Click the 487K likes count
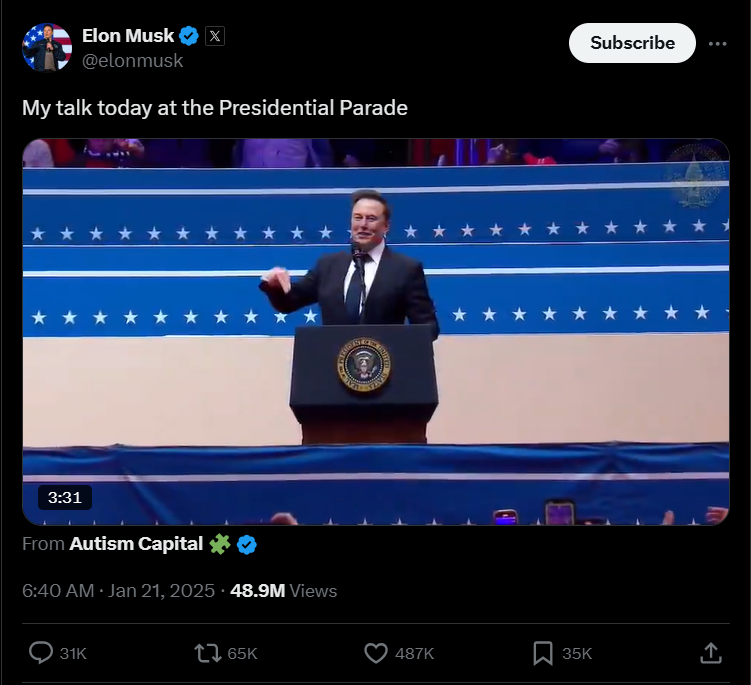The width and height of the screenshot is (751, 685). 414,653
